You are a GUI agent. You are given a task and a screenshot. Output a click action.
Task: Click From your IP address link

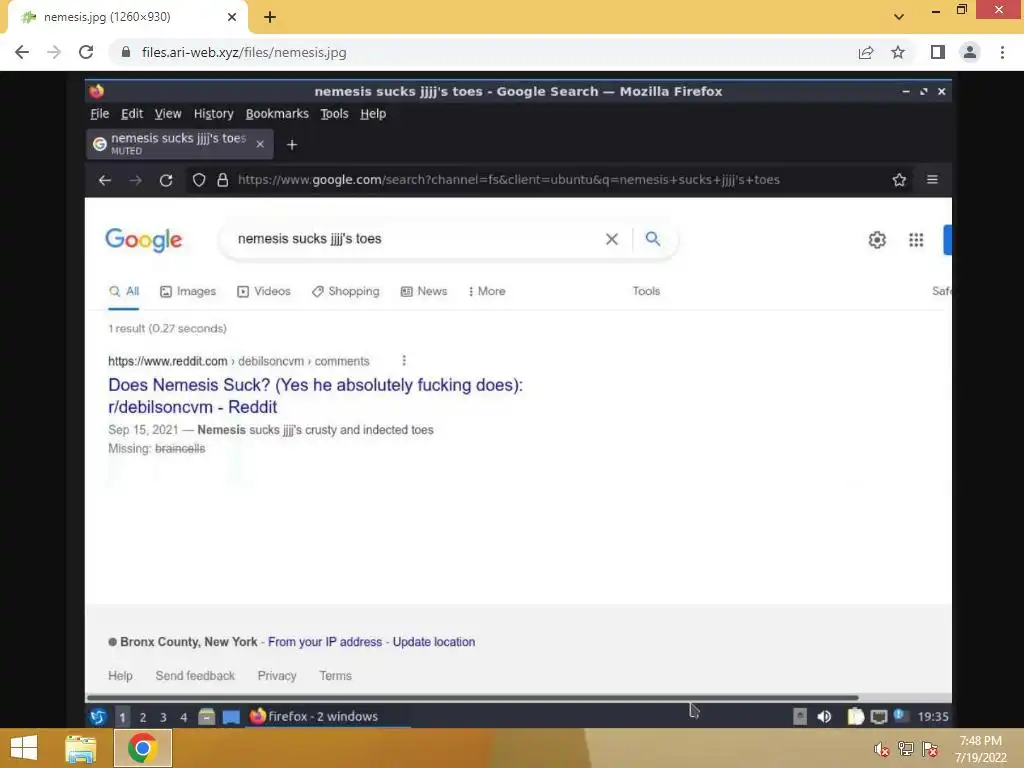[325, 642]
